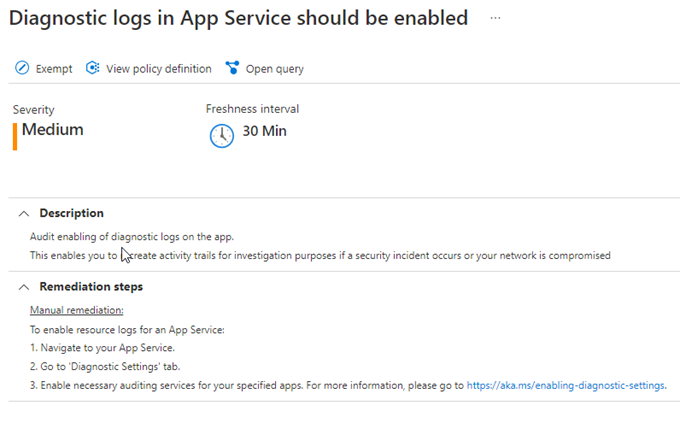Collapse the Remediation steps chevron
The image size is (680, 429).
pyautogui.click(x=23, y=287)
